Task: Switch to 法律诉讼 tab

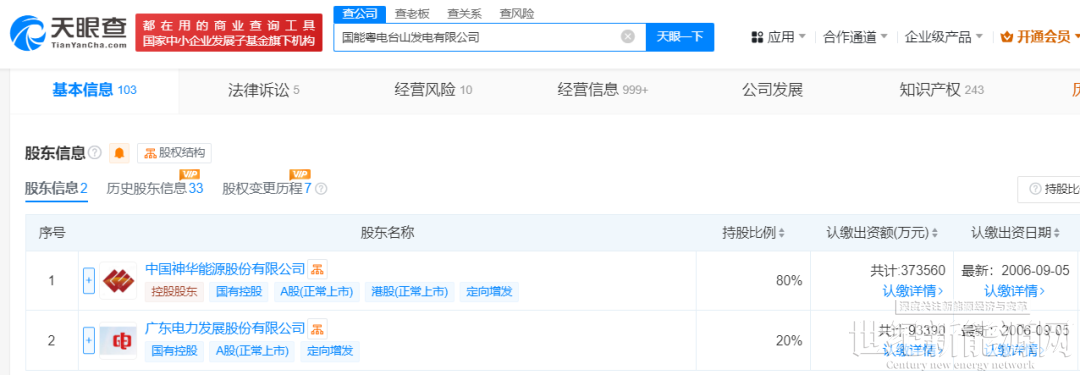Action: pos(264,90)
